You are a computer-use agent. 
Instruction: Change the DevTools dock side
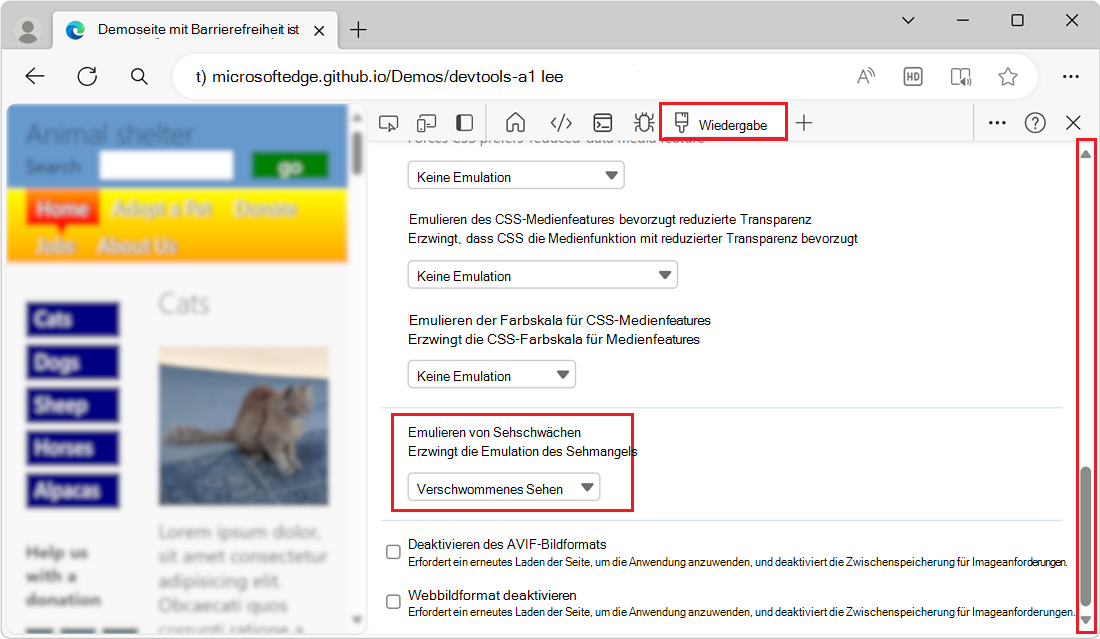(462, 122)
